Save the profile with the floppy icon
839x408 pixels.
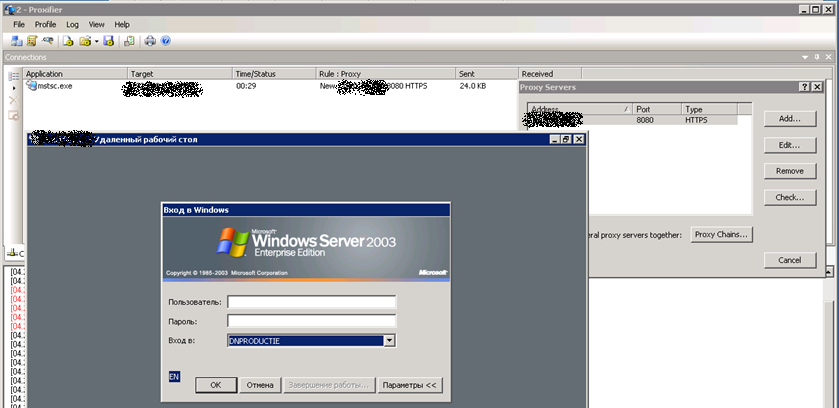pos(109,41)
